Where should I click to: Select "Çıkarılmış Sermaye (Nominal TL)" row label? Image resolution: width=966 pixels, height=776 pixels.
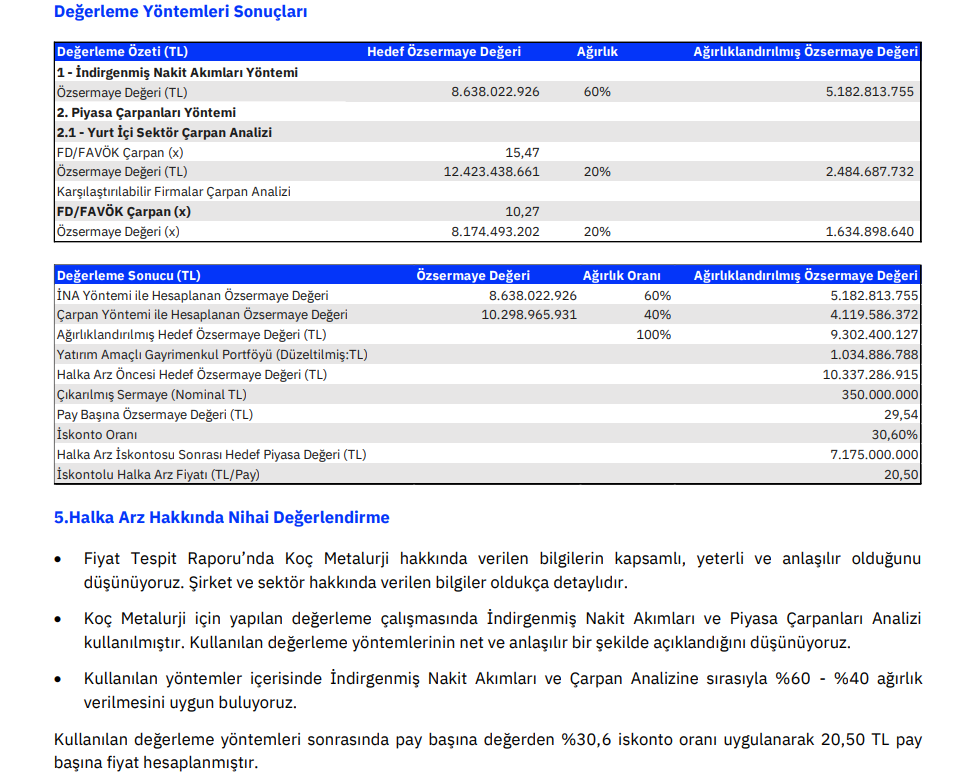[x=152, y=395]
